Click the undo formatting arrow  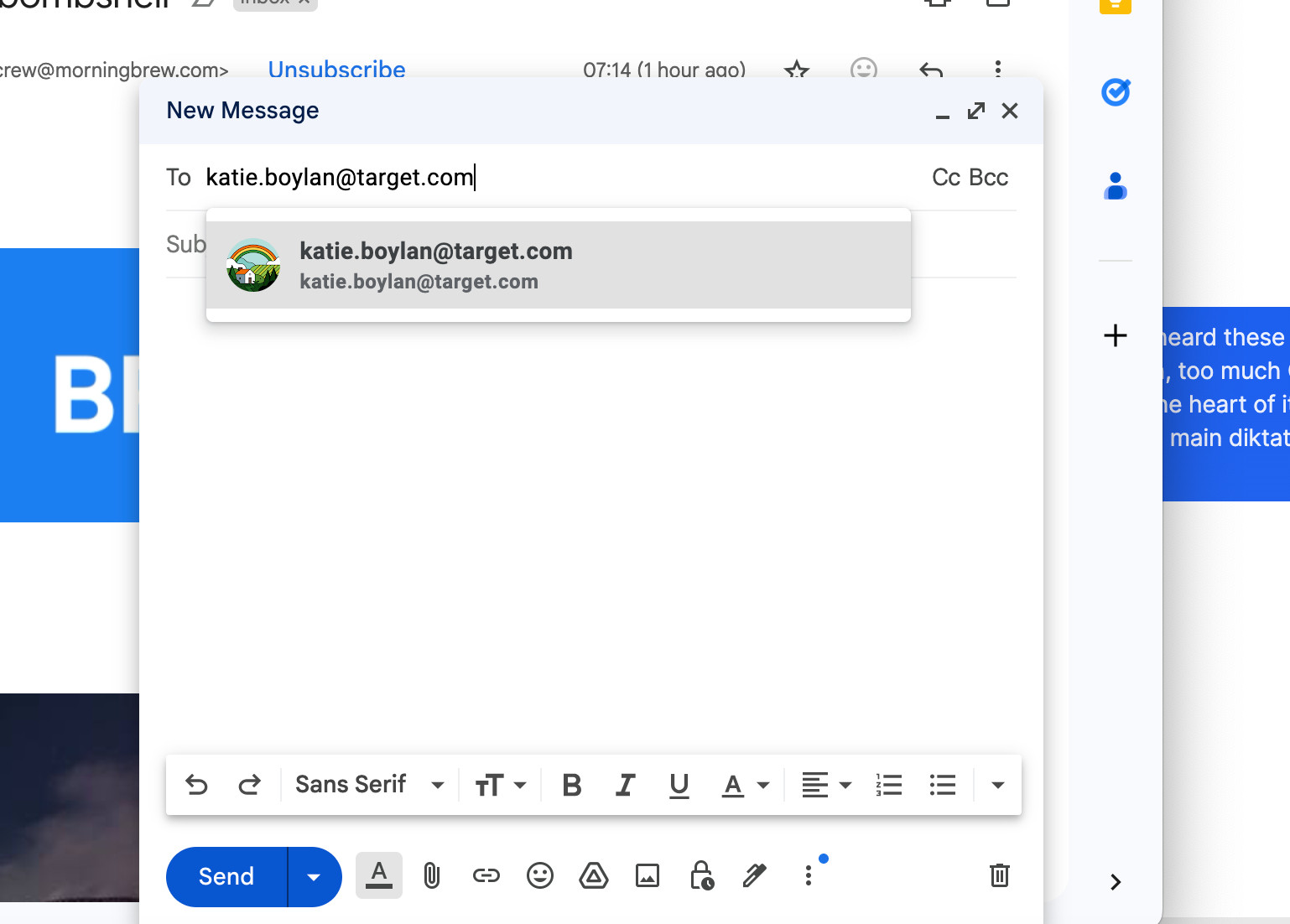(x=196, y=785)
